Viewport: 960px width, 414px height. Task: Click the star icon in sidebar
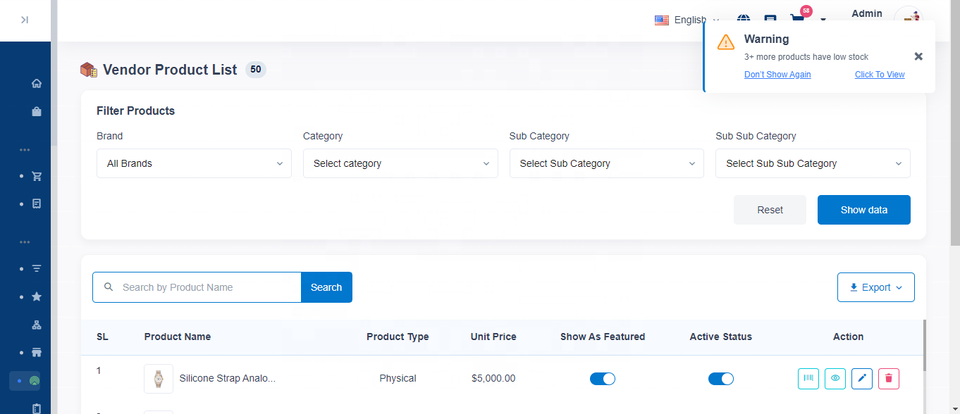click(37, 297)
